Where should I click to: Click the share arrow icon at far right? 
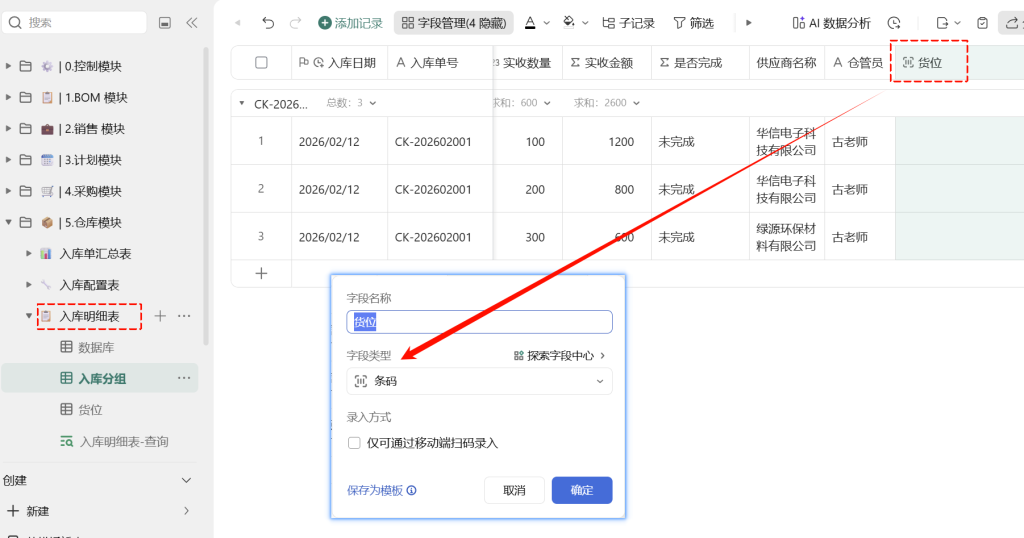pos(1012,23)
